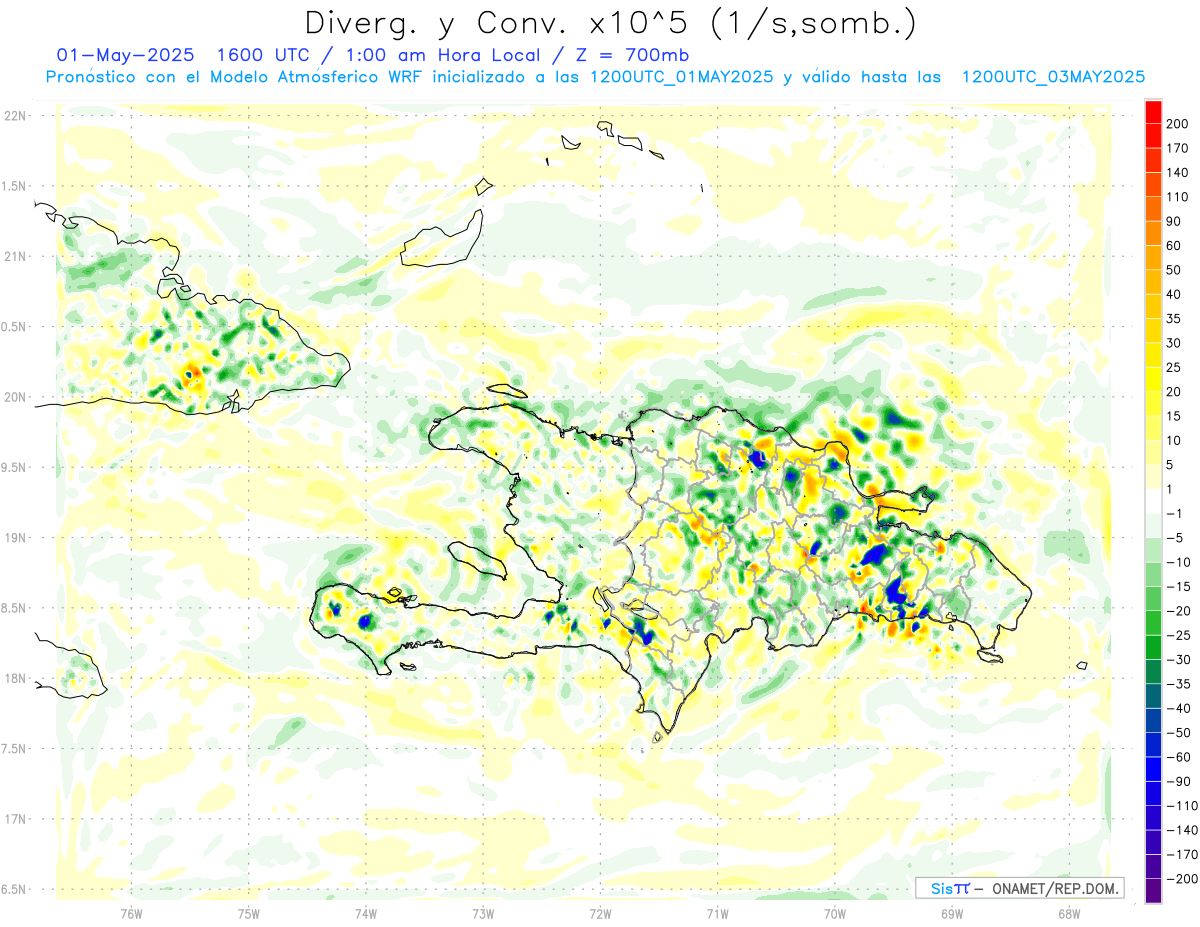The width and height of the screenshot is (1200, 927).
Task: Click the green swatch between -25 and -30
Action: pyautogui.click(x=1153, y=648)
